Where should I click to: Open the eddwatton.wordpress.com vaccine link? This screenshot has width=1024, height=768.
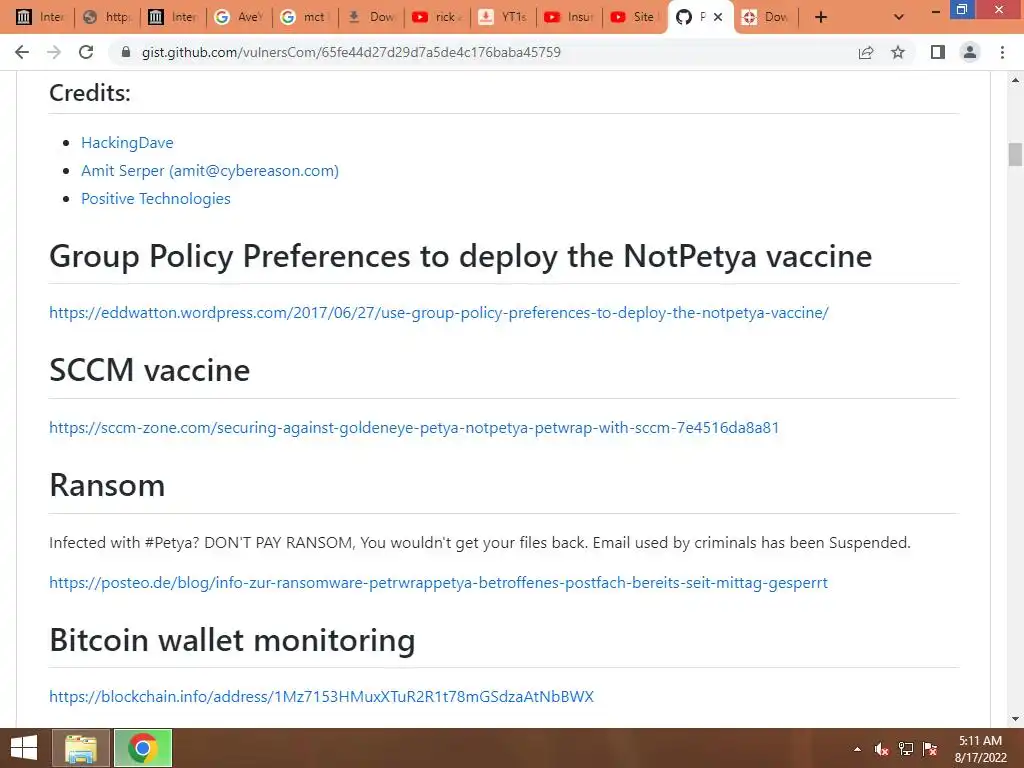[x=439, y=313]
